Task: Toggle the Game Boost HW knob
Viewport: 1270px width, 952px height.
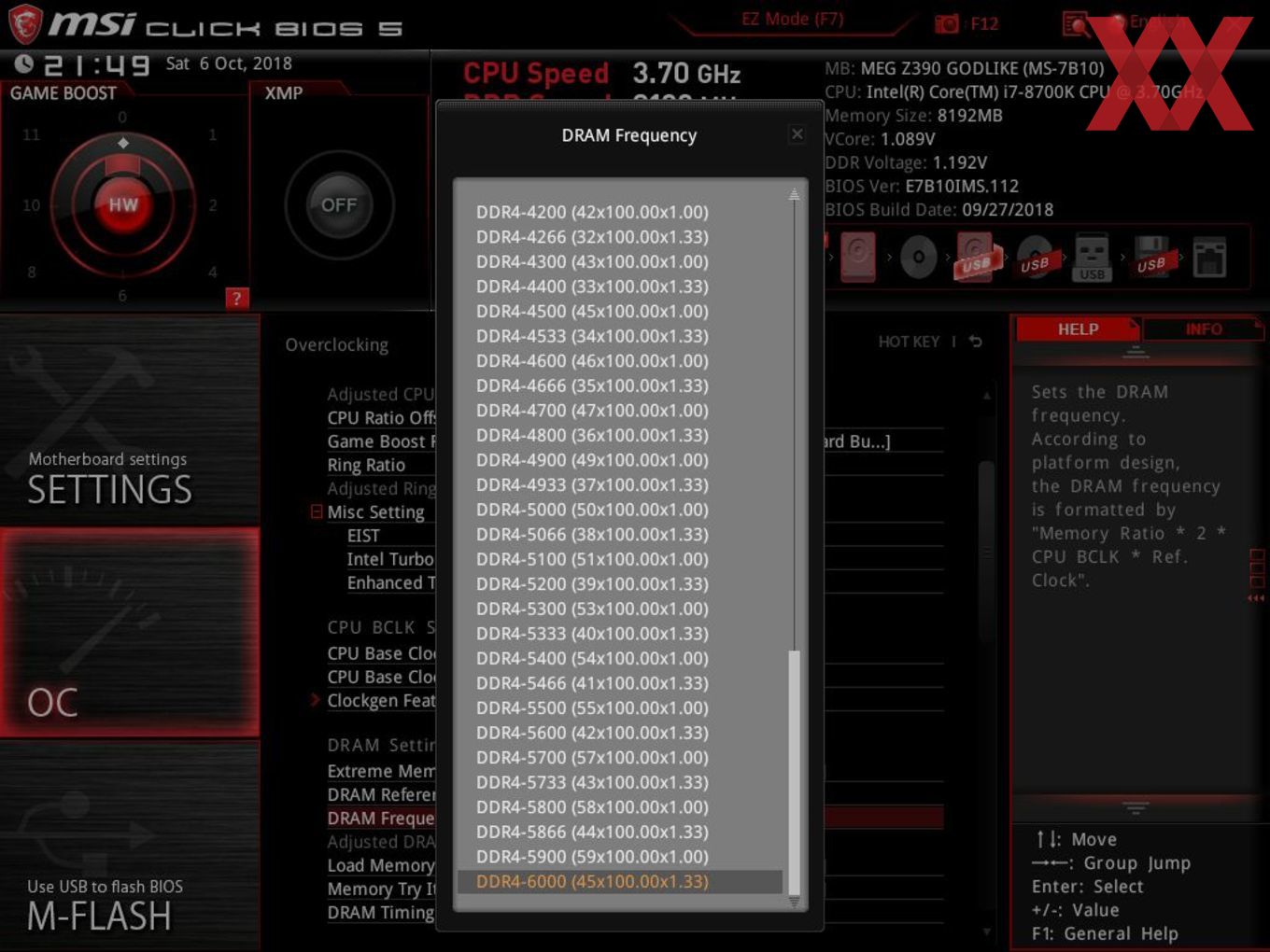Action: (122, 204)
